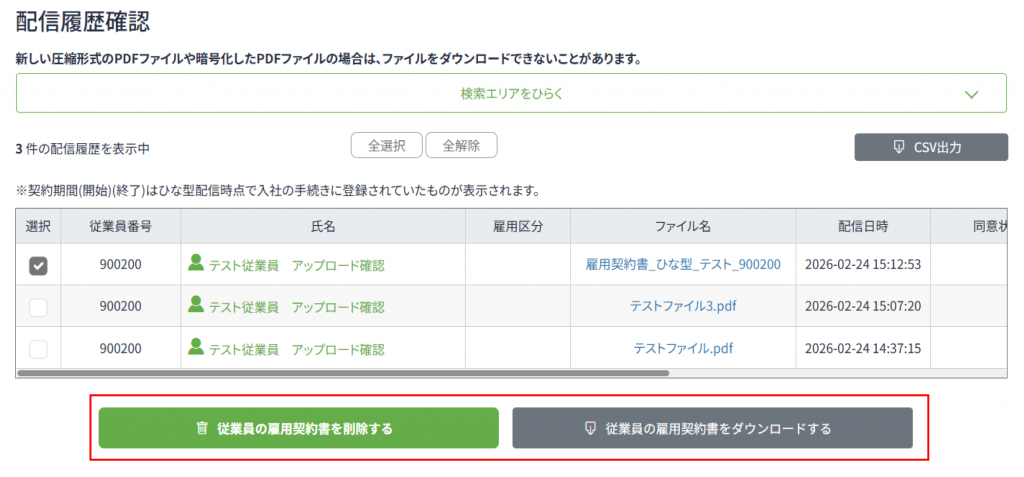Click person icon in テストファイル3.pdf row

pos(196,305)
